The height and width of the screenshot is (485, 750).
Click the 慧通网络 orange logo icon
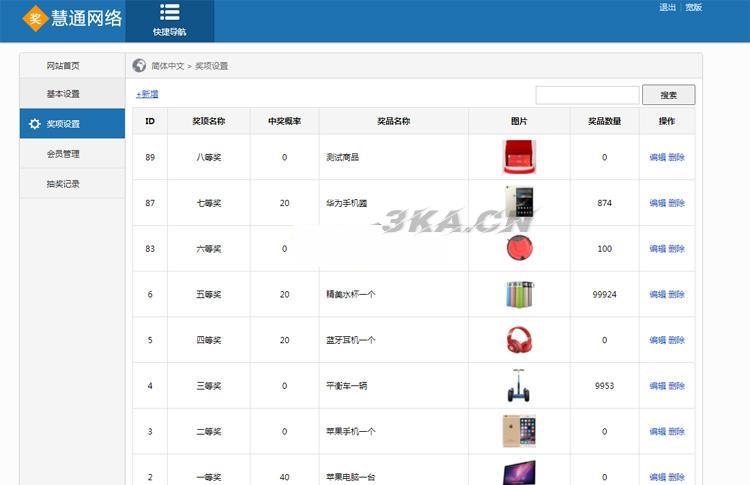tap(36, 18)
